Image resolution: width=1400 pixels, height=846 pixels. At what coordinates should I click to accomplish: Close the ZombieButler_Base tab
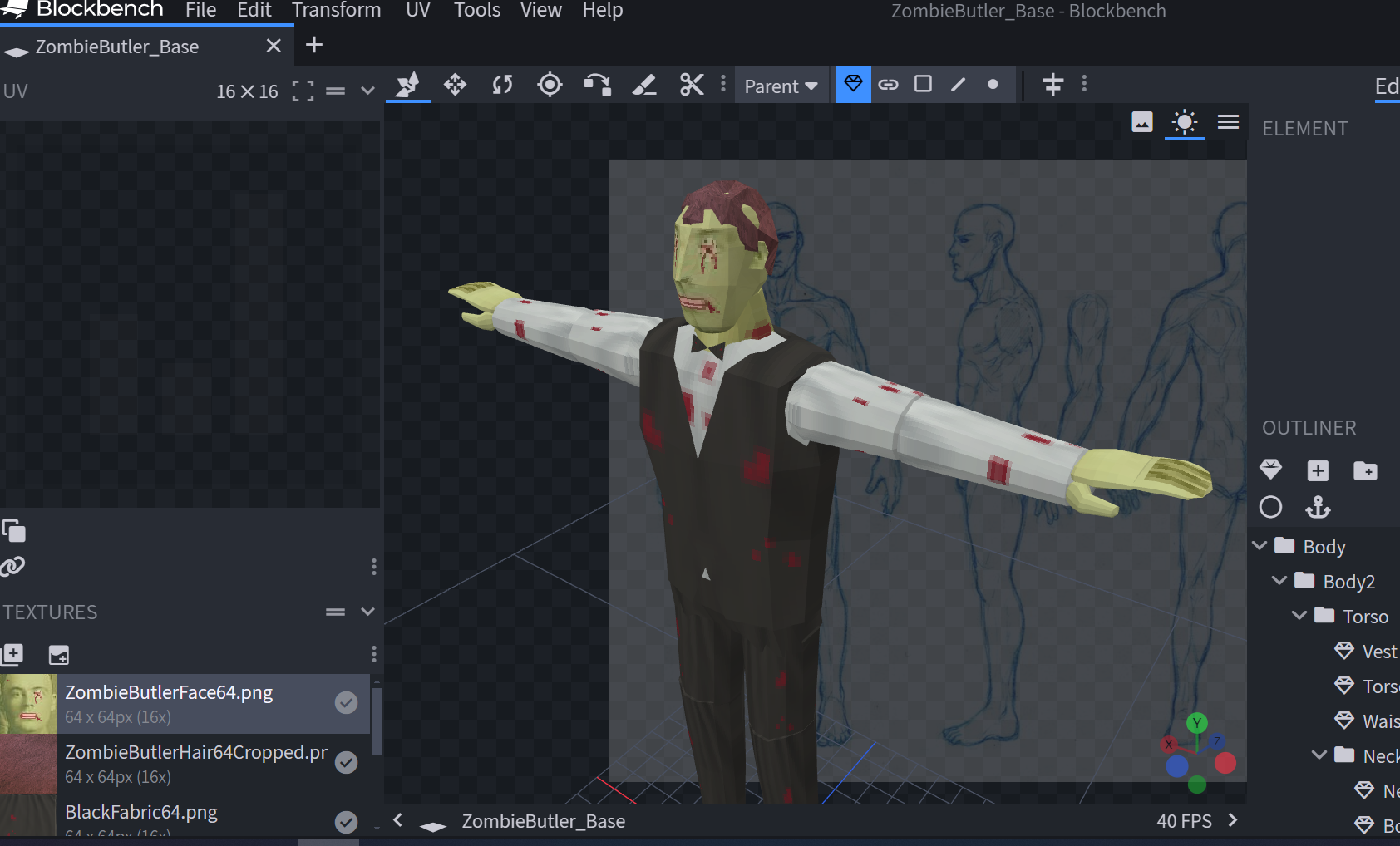(274, 46)
